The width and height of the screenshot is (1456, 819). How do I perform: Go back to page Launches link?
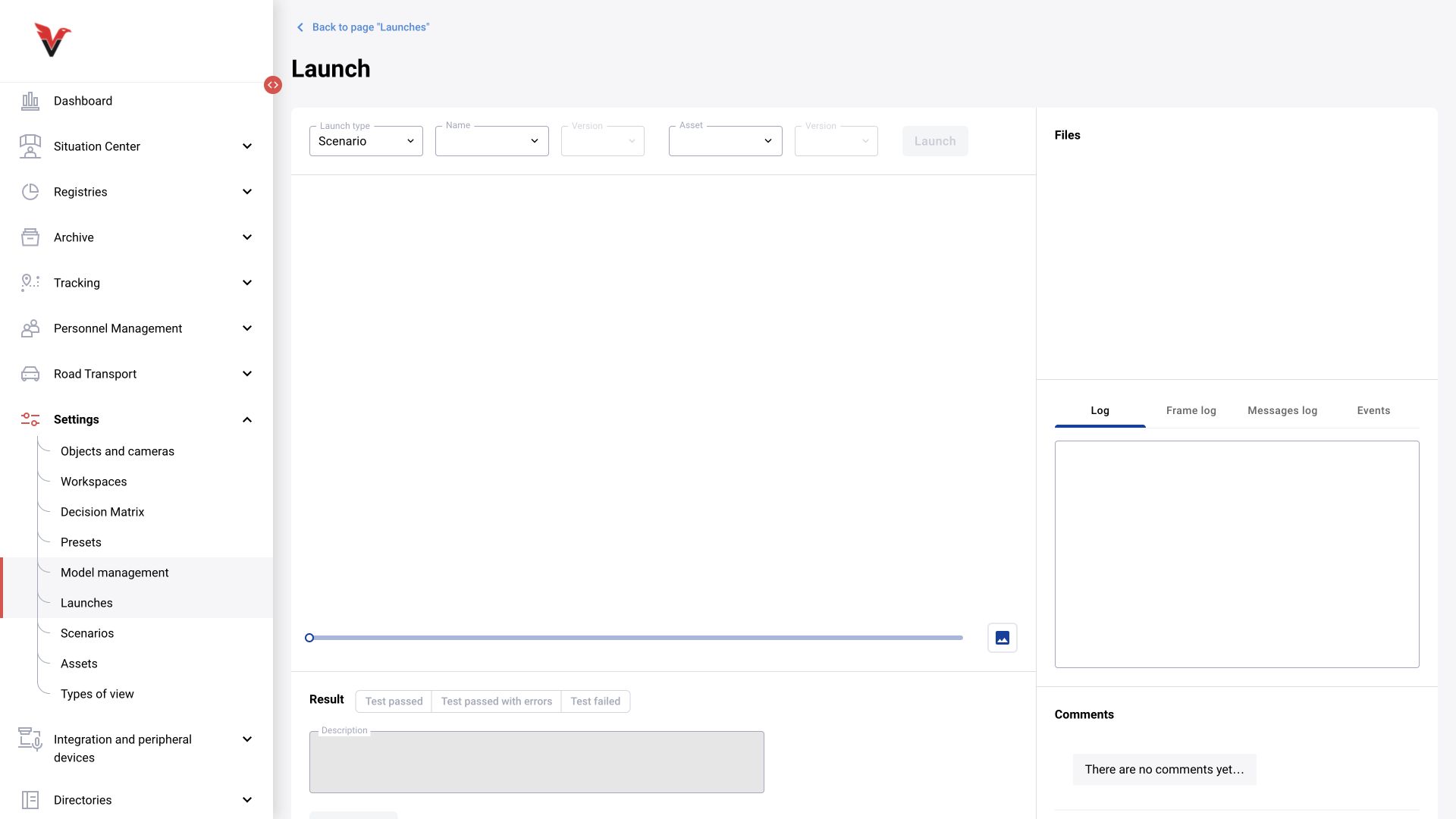coord(371,27)
